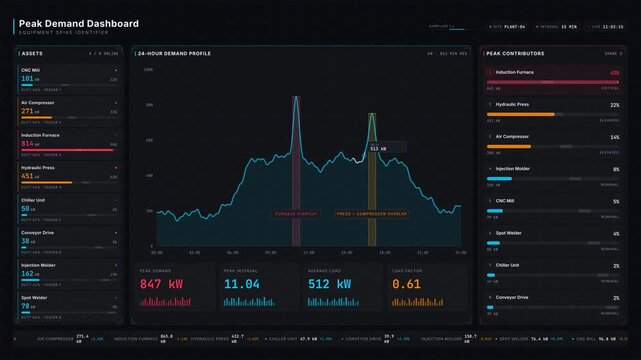Select the Chiller Unit asset name in Assets
This screenshot has height=360, width=641.
tap(33, 200)
